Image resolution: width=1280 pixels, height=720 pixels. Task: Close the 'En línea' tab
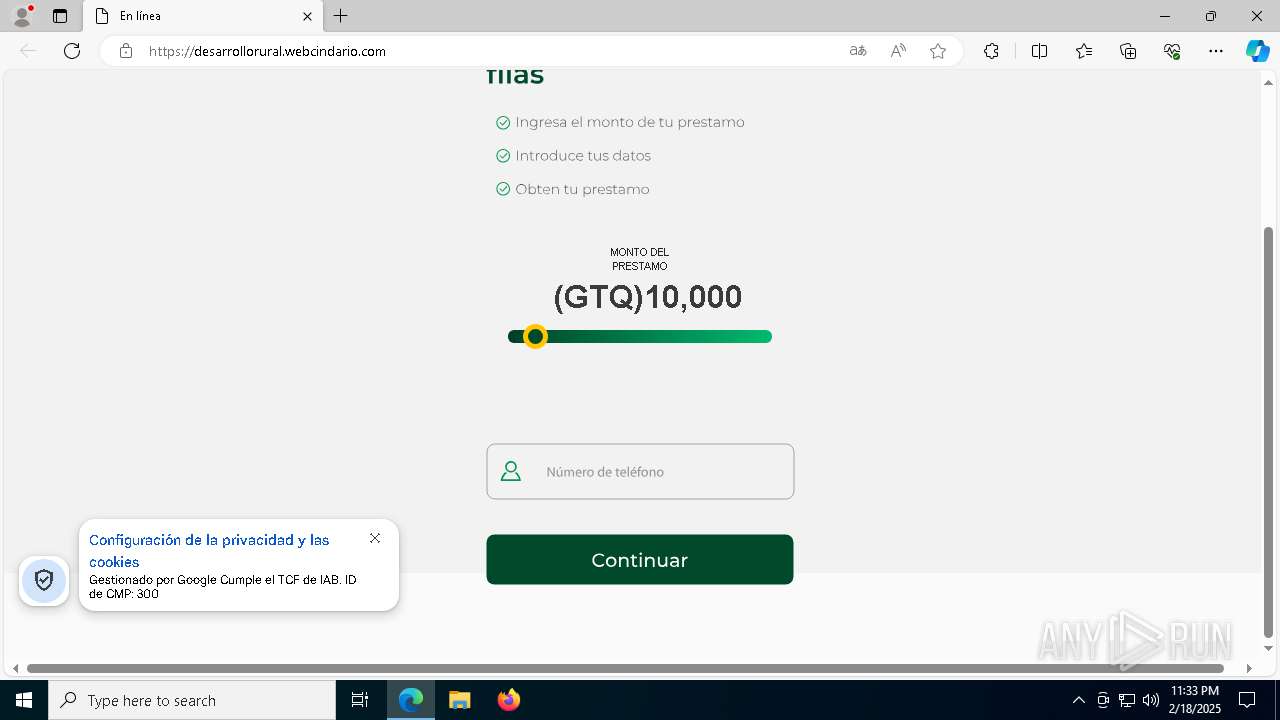coord(308,16)
